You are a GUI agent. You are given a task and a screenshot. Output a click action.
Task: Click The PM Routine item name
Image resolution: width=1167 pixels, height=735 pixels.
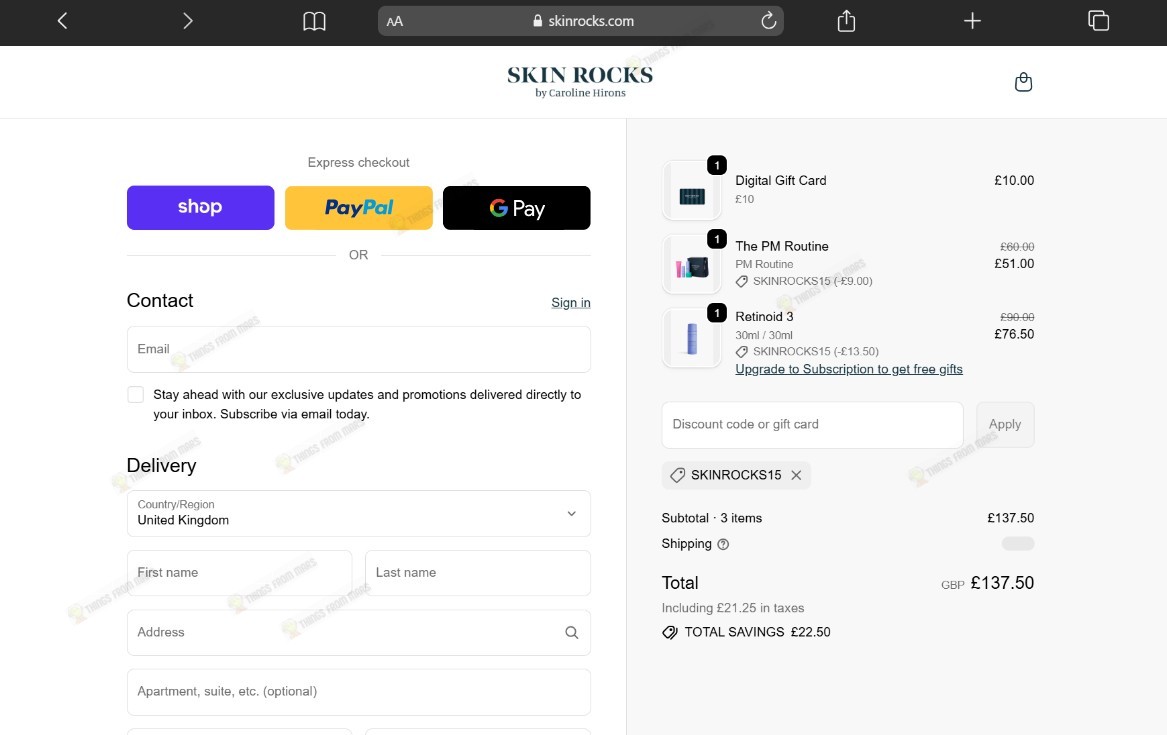click(781, 246)
